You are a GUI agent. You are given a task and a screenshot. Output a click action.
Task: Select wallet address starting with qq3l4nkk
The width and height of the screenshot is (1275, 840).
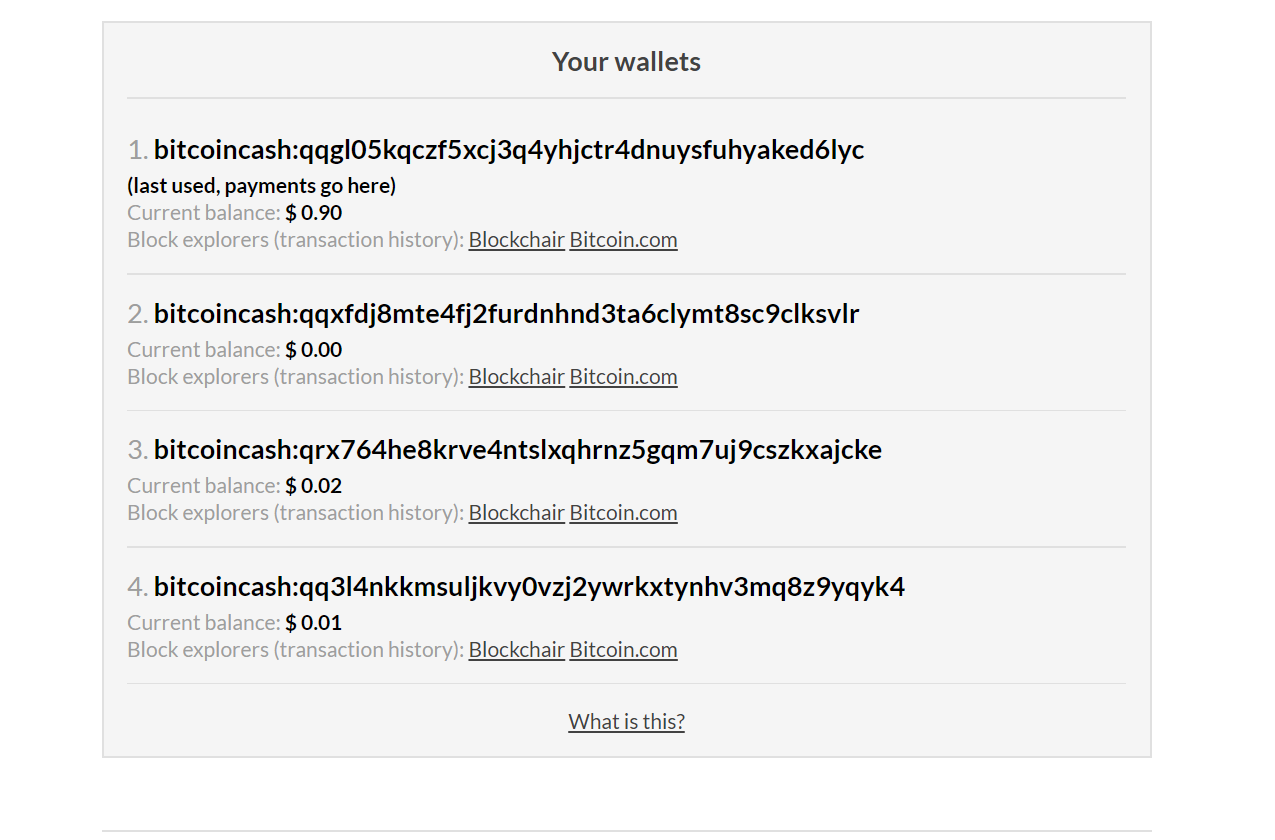[529, 587]
